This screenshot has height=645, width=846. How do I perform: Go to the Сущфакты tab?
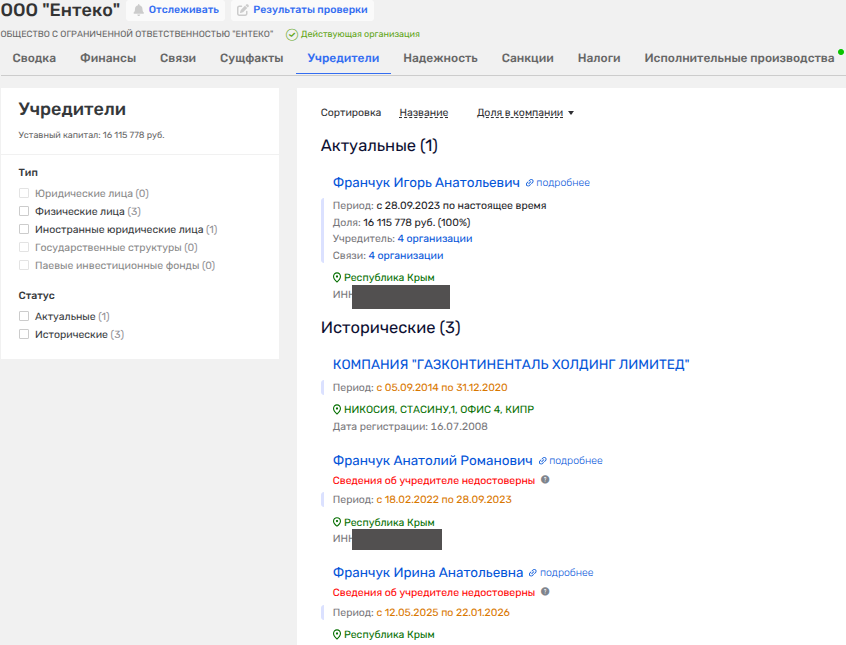(251, 58)
